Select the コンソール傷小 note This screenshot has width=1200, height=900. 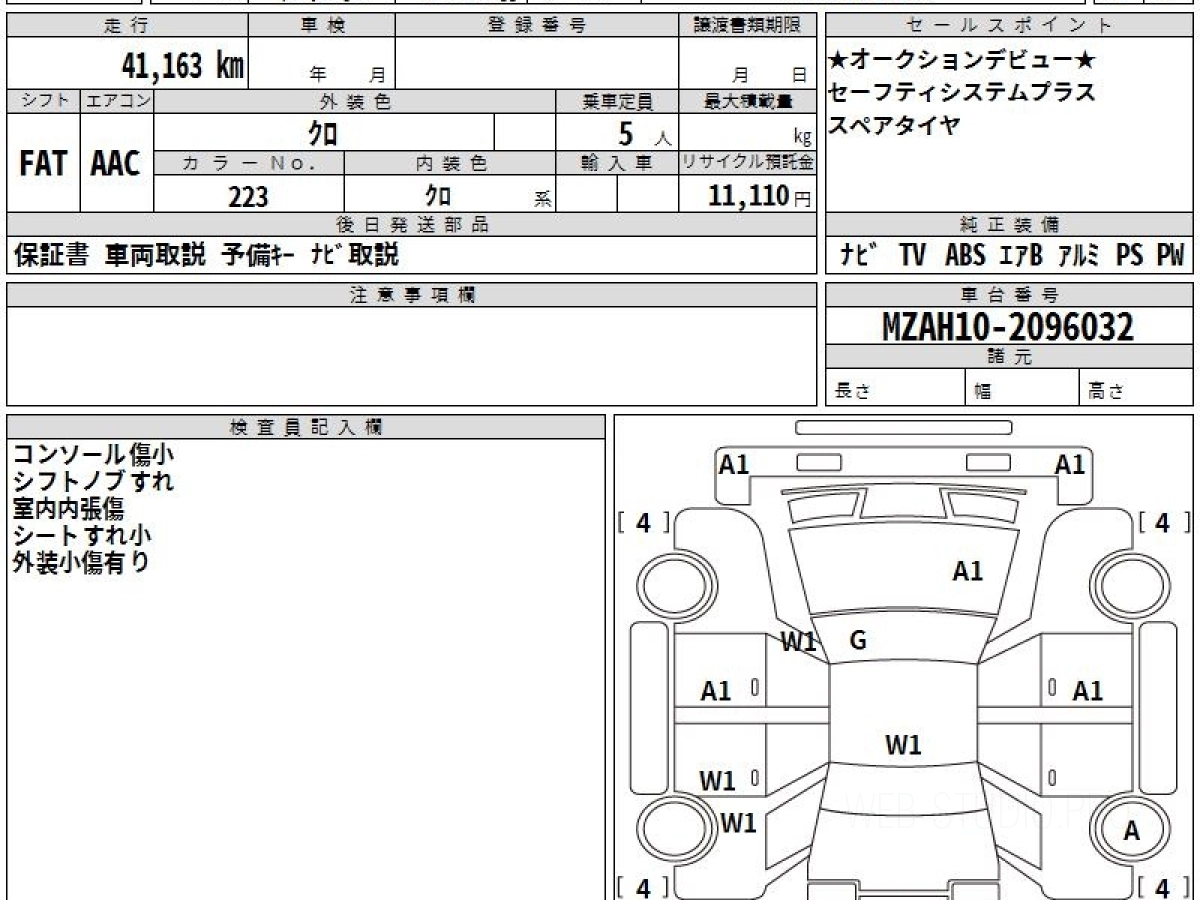pyautogui.click(x=93, y=453)
